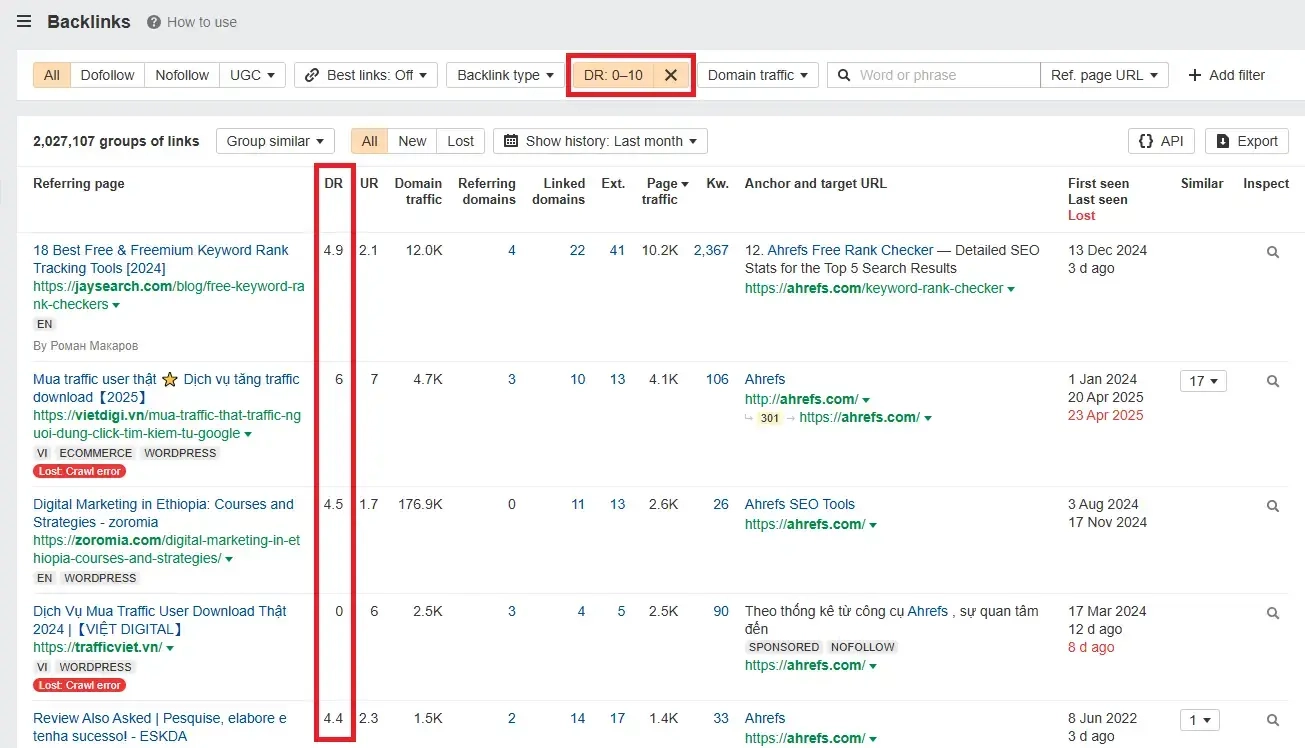
Task: Inspect the trafficviet.vn backlink row
Action: point(1272,613)
